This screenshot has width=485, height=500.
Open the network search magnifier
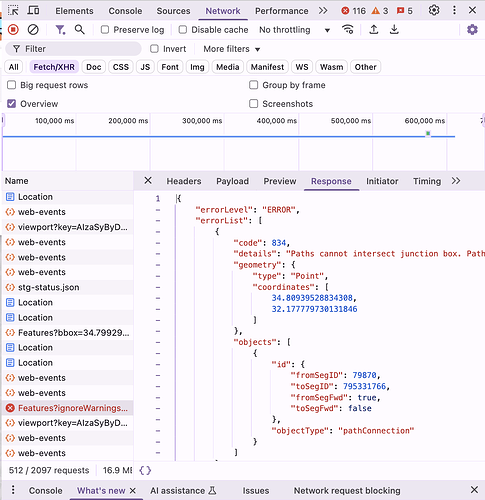click(x=79, y=30)
